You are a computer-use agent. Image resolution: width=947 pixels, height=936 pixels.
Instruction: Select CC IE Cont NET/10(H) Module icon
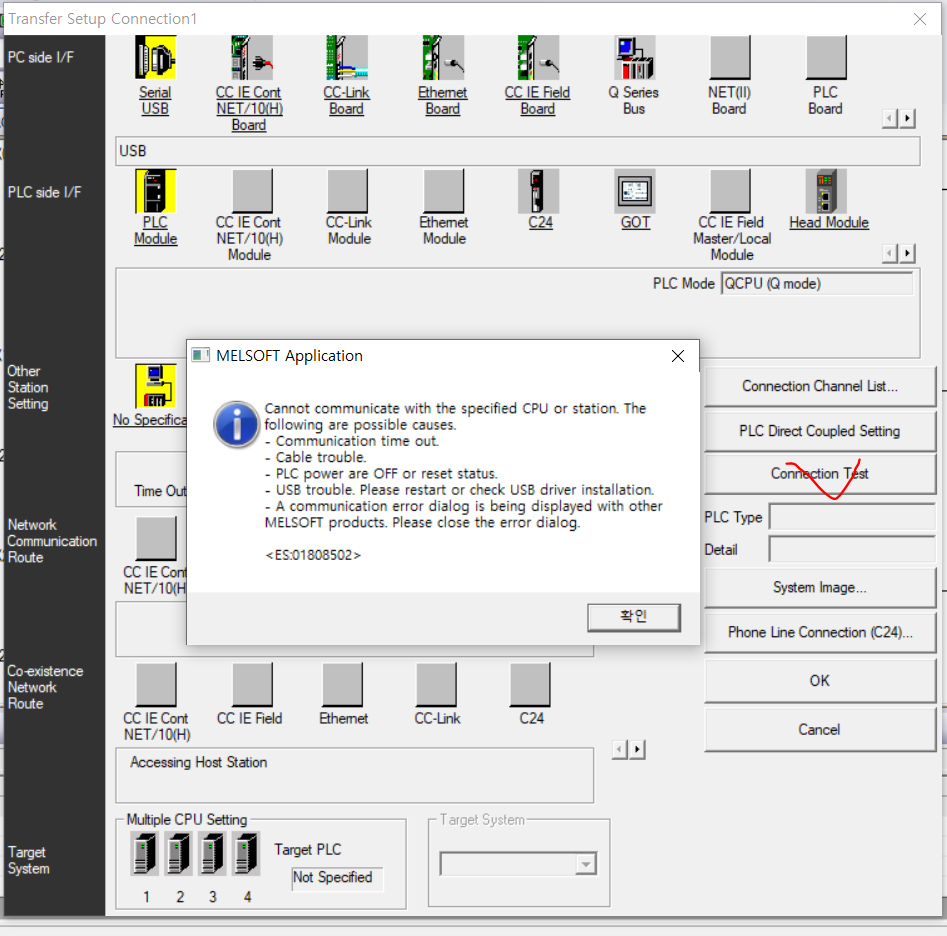pyautogui.click(x=252, y=191)
